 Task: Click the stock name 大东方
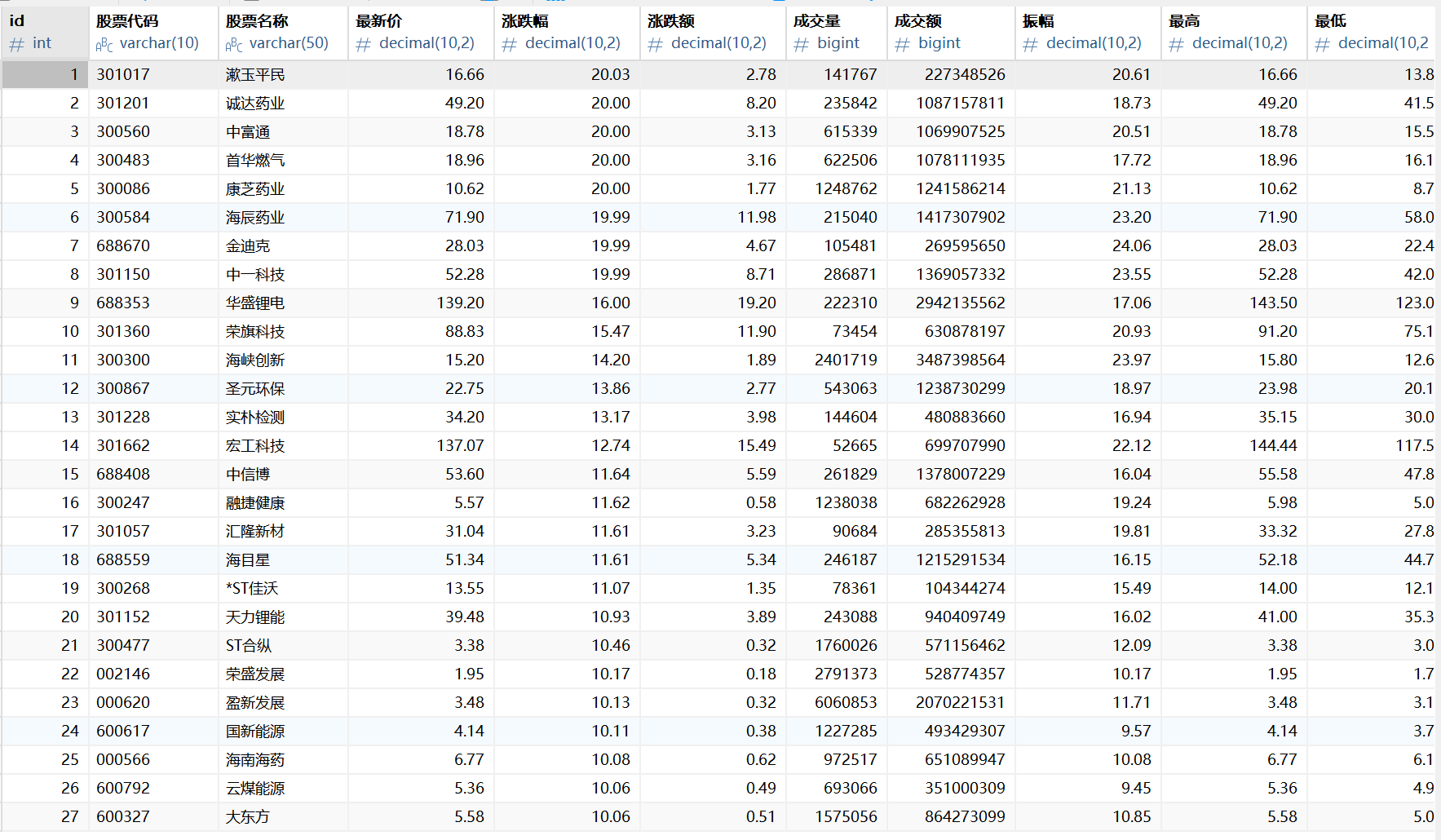[x=248, y=817]
